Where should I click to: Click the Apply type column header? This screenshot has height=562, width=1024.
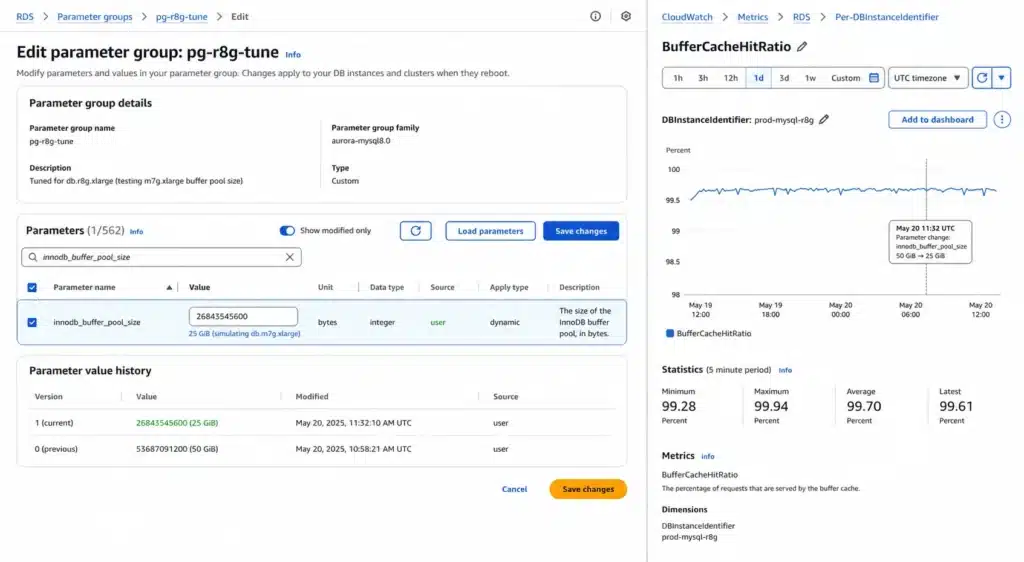(509, 287)
